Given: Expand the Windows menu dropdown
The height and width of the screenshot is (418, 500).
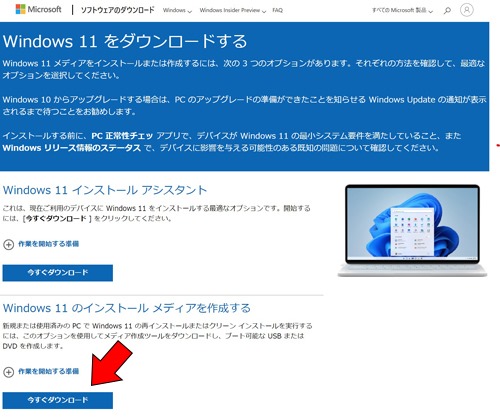Looking at the screenshot, I should [177, 10].
